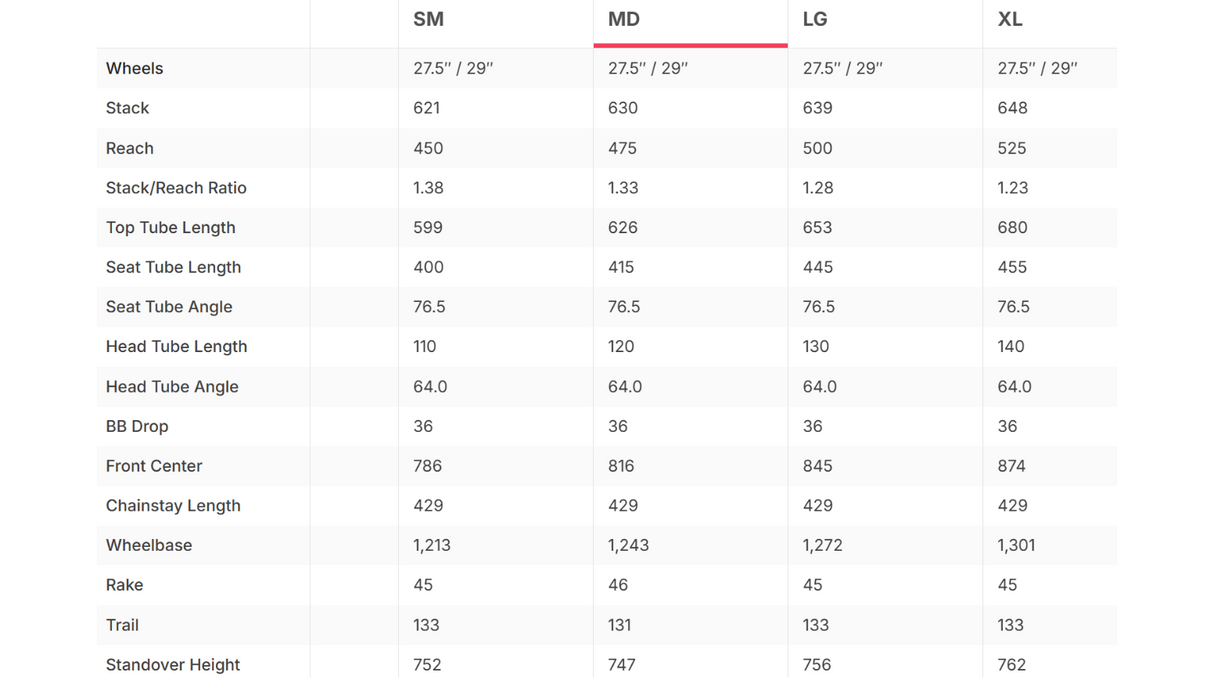Select the Head Tube Angle label
This screenshot has width=1214, height=683.
172,386
